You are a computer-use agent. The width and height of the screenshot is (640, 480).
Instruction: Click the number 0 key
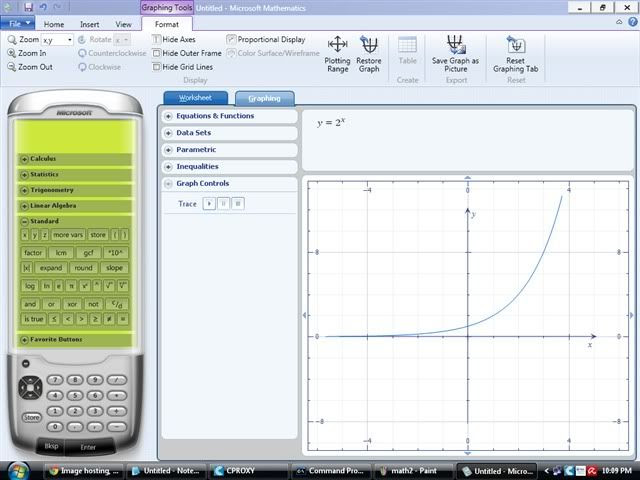(x=55, y=427)
